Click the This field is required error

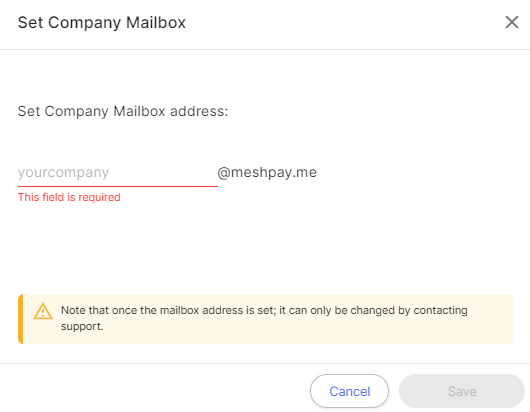[x=69, y=197]
